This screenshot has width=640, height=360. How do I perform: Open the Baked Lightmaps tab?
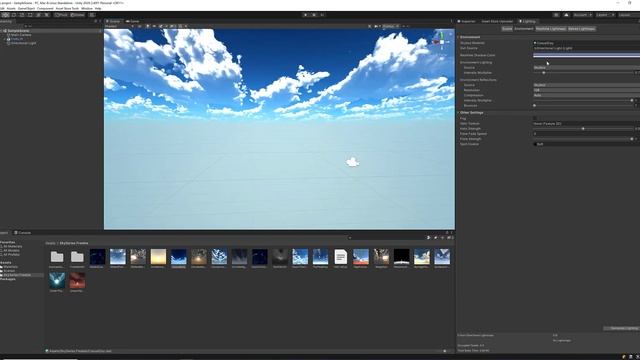(582, 29)
